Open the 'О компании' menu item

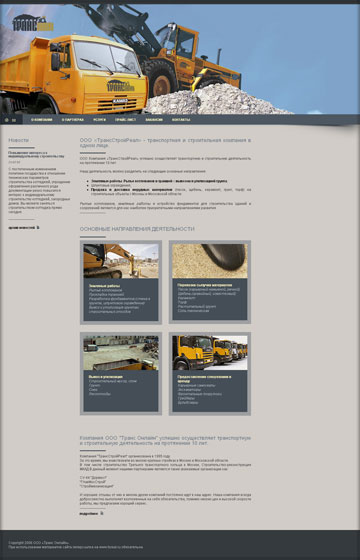(x=42, y=120)
